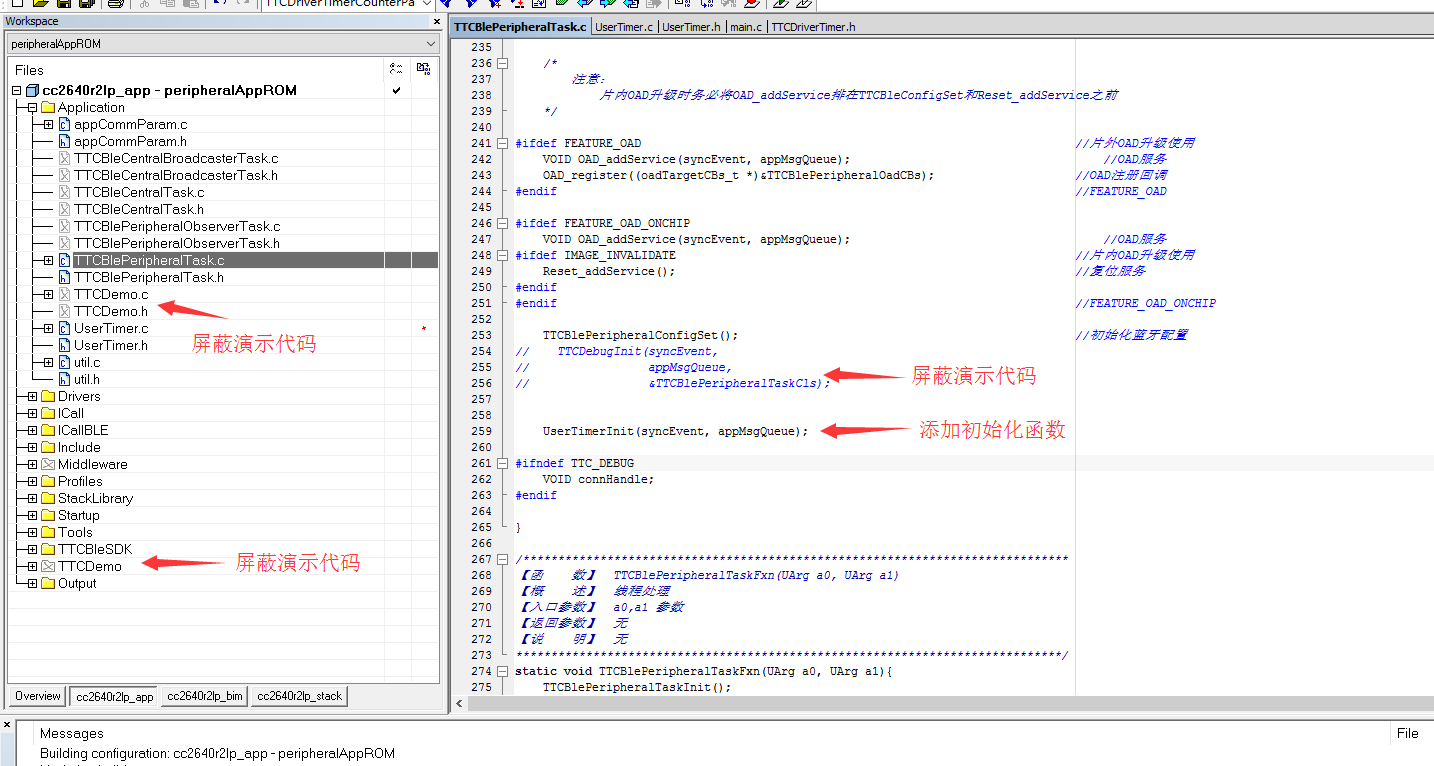Viewport: 1434px width, 766px height.
Task: Select TTCBleCentralTask.h in the file tree
Action: 139,209
